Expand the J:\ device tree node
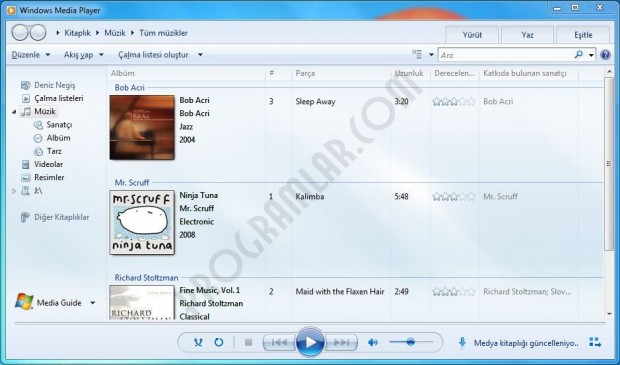The image size is (620, 365). 14,191
